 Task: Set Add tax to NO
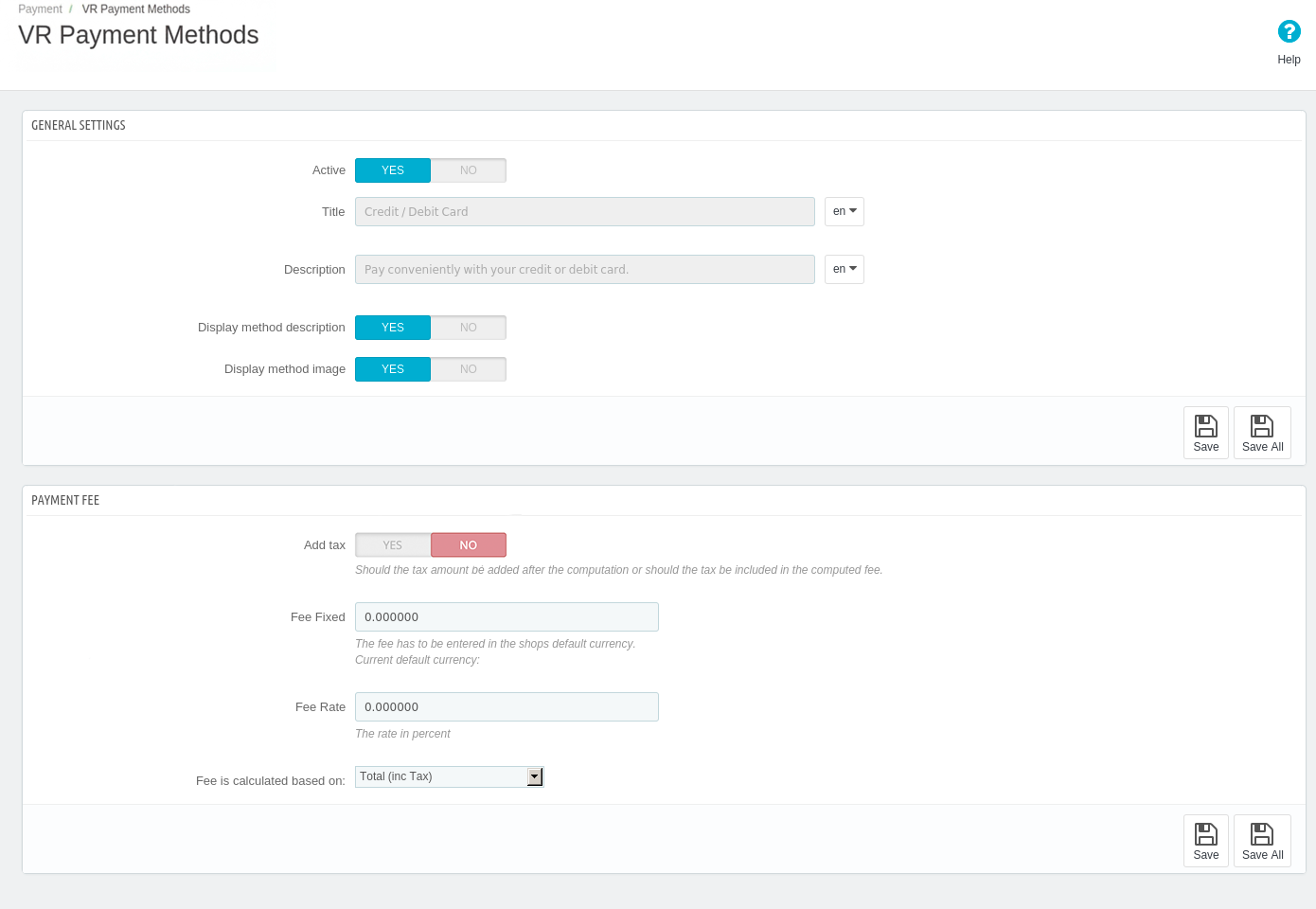click(x=469, y=545)
